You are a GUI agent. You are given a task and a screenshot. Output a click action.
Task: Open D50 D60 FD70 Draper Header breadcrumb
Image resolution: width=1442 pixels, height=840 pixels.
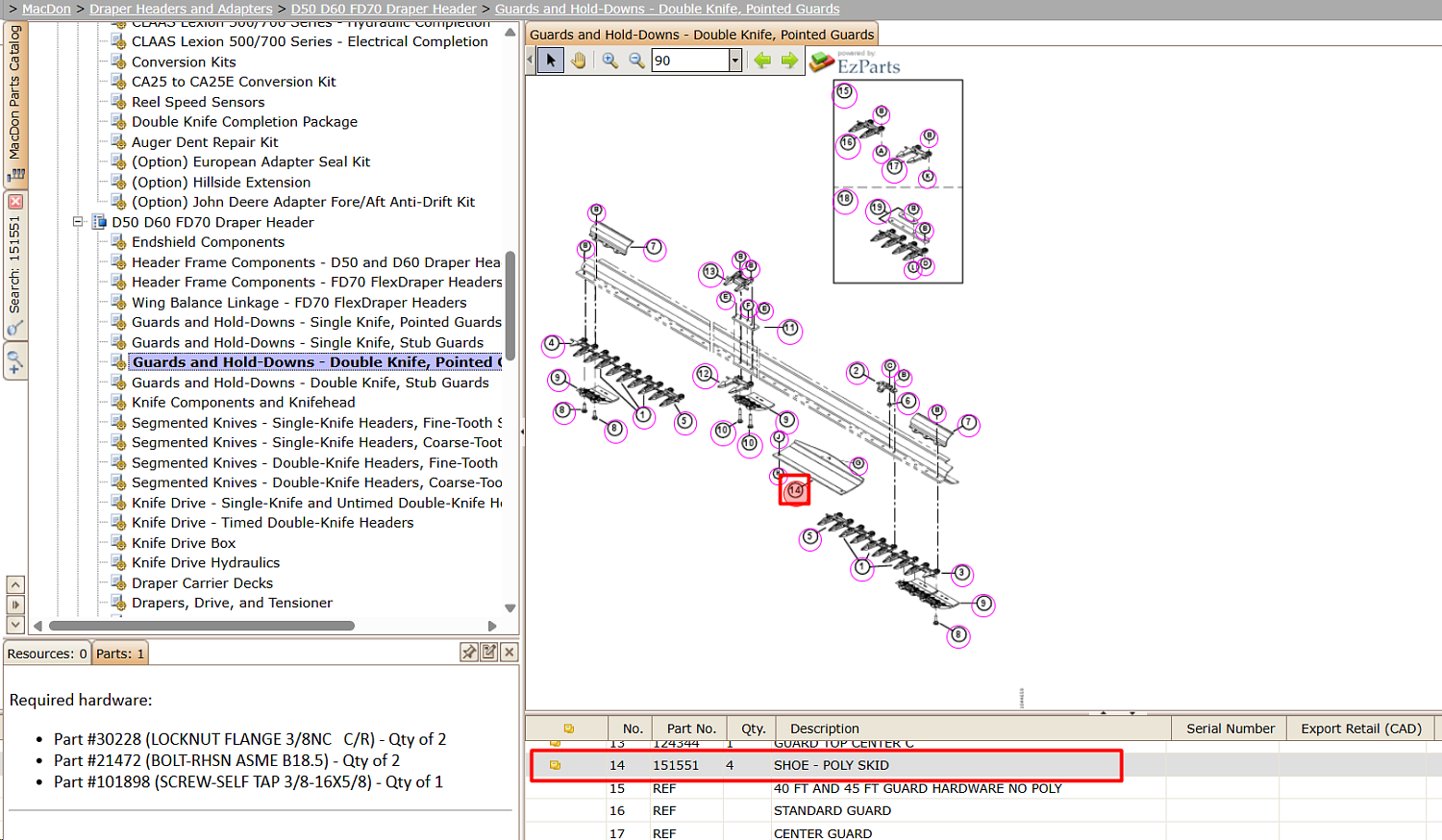point(384,9)
